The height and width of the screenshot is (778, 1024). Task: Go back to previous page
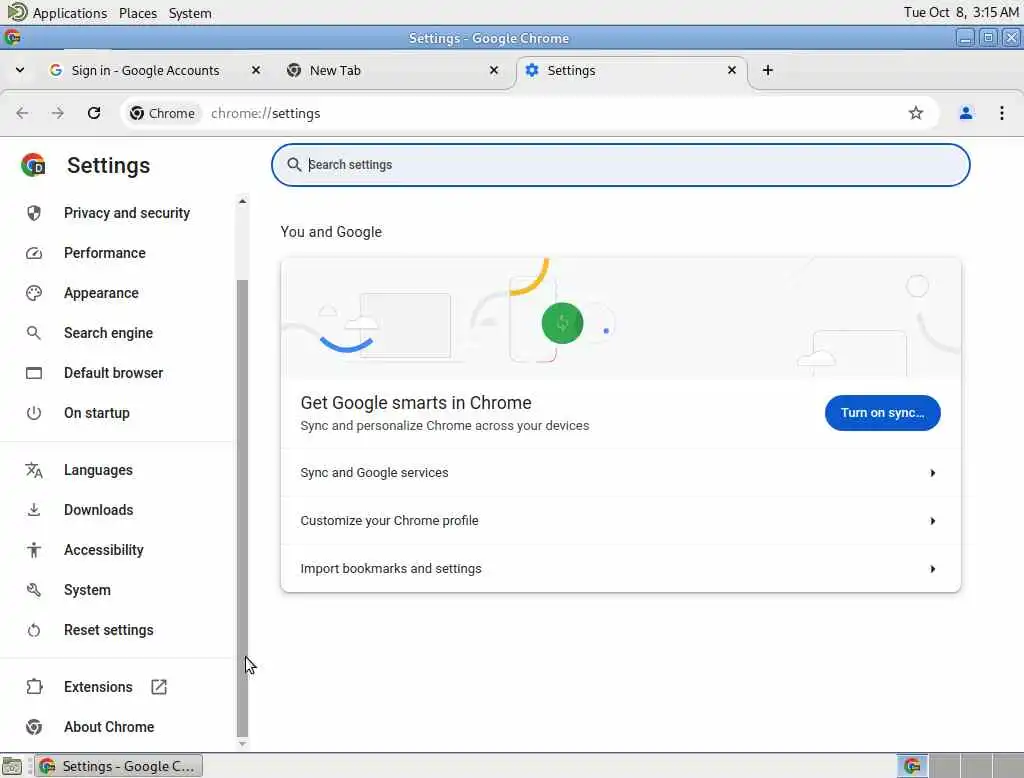22,113
